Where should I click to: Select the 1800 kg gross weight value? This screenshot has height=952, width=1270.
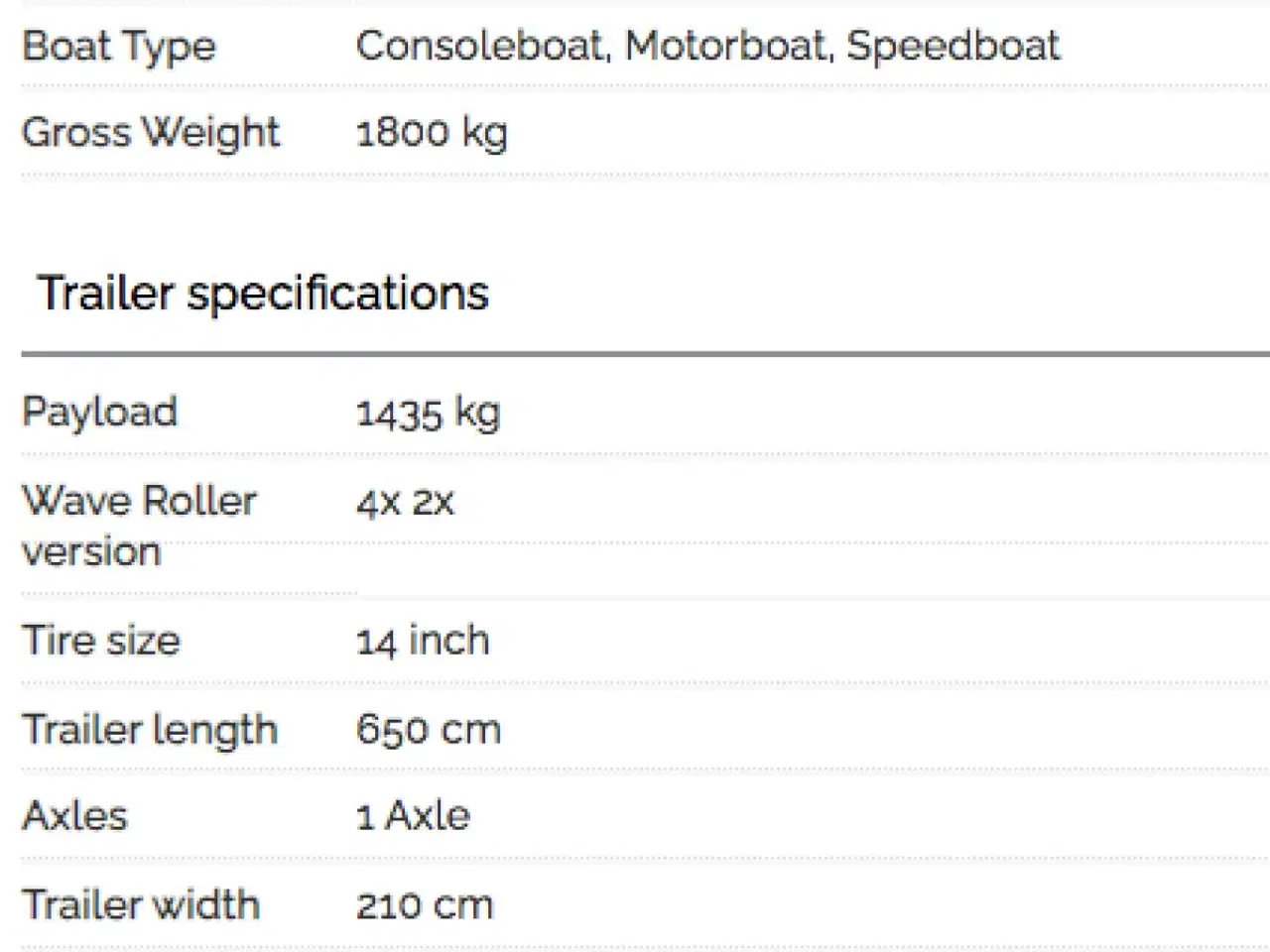(x=432, y=134)
